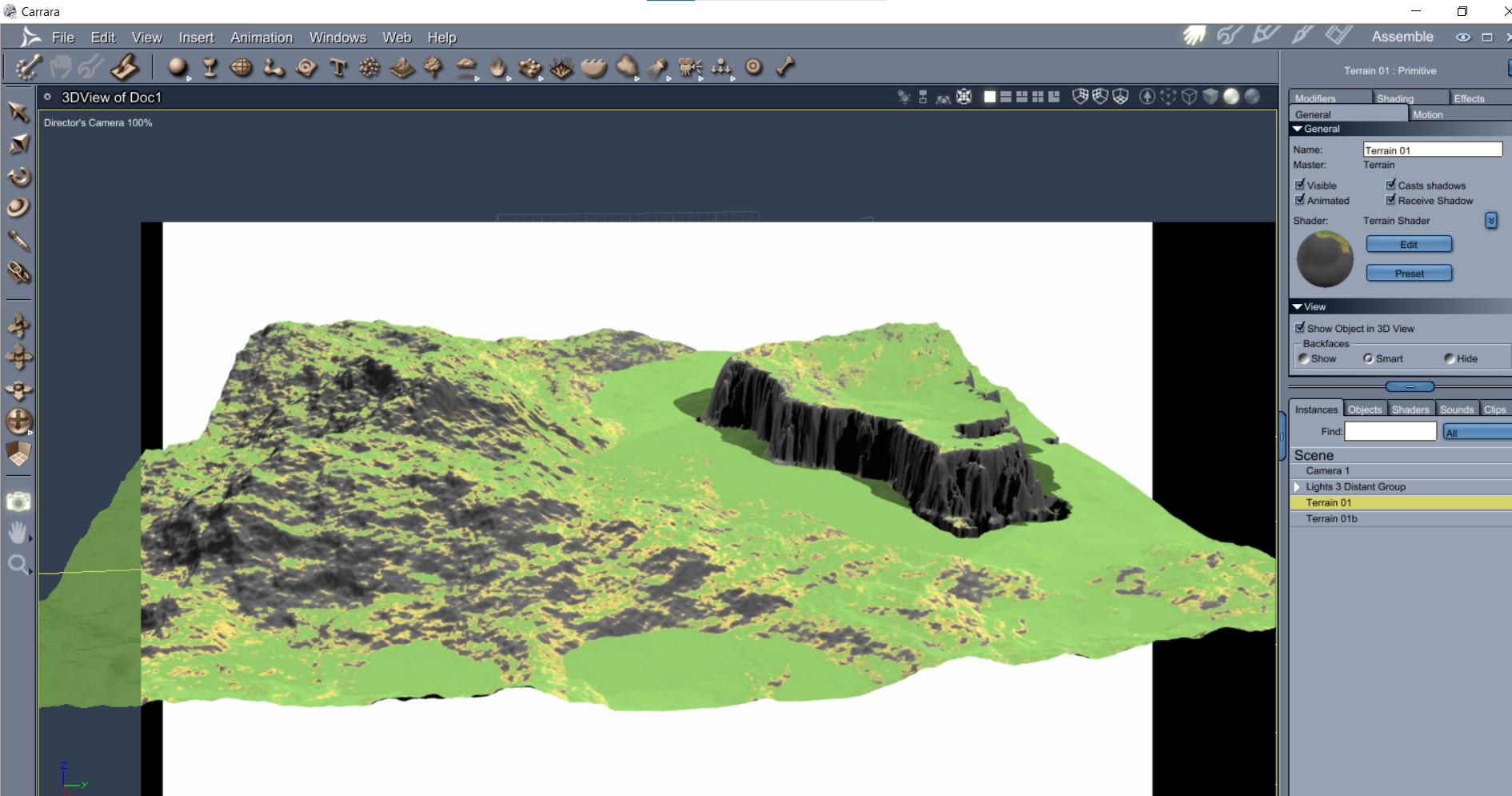
Task: Click the Find search field
Action: [x=1390, y=432]
